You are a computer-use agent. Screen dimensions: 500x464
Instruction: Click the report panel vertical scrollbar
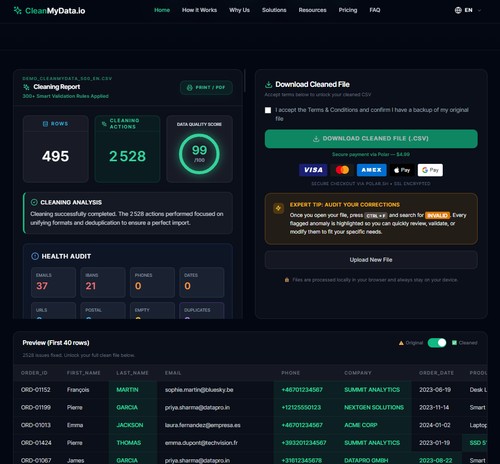[x=245, y=80]
